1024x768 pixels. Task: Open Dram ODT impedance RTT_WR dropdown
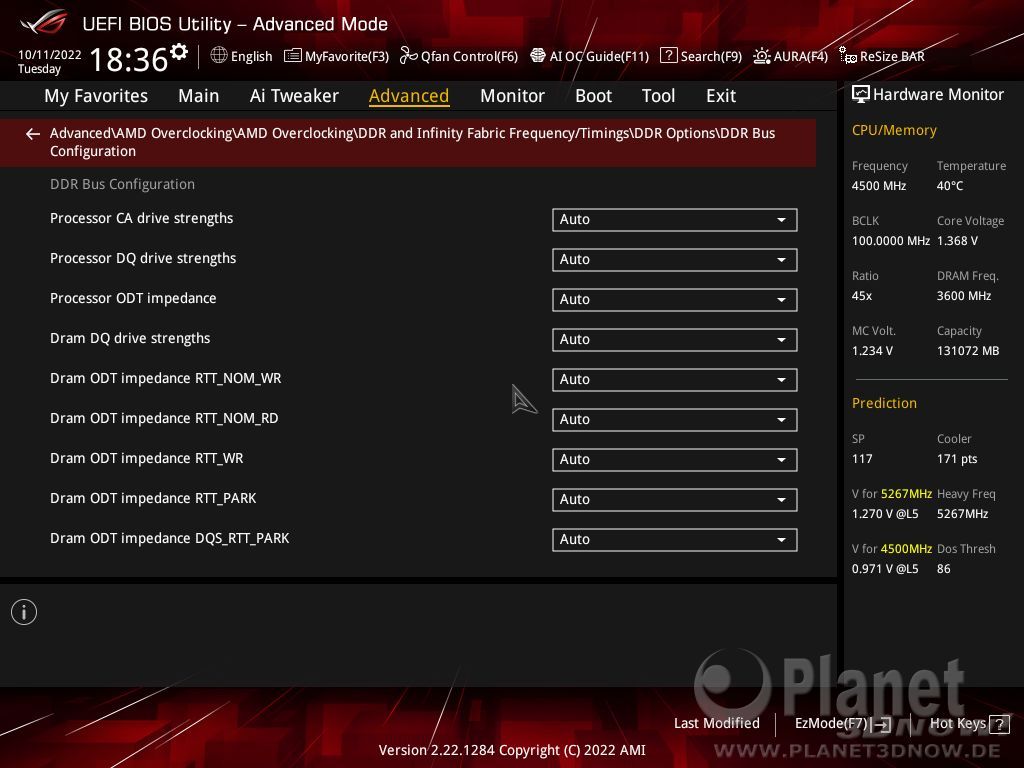coord(675,460)
